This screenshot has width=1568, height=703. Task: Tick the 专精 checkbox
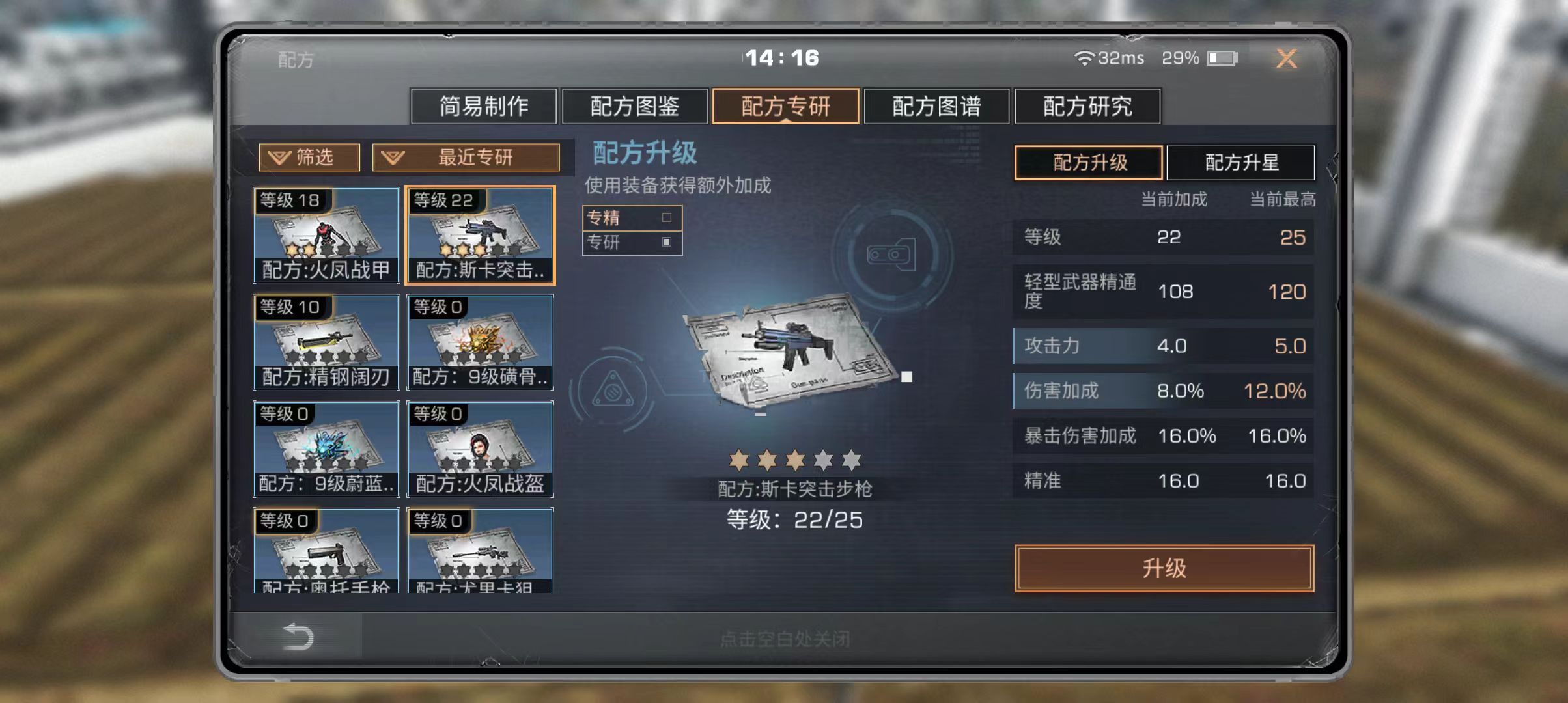(x=666, y=217)
